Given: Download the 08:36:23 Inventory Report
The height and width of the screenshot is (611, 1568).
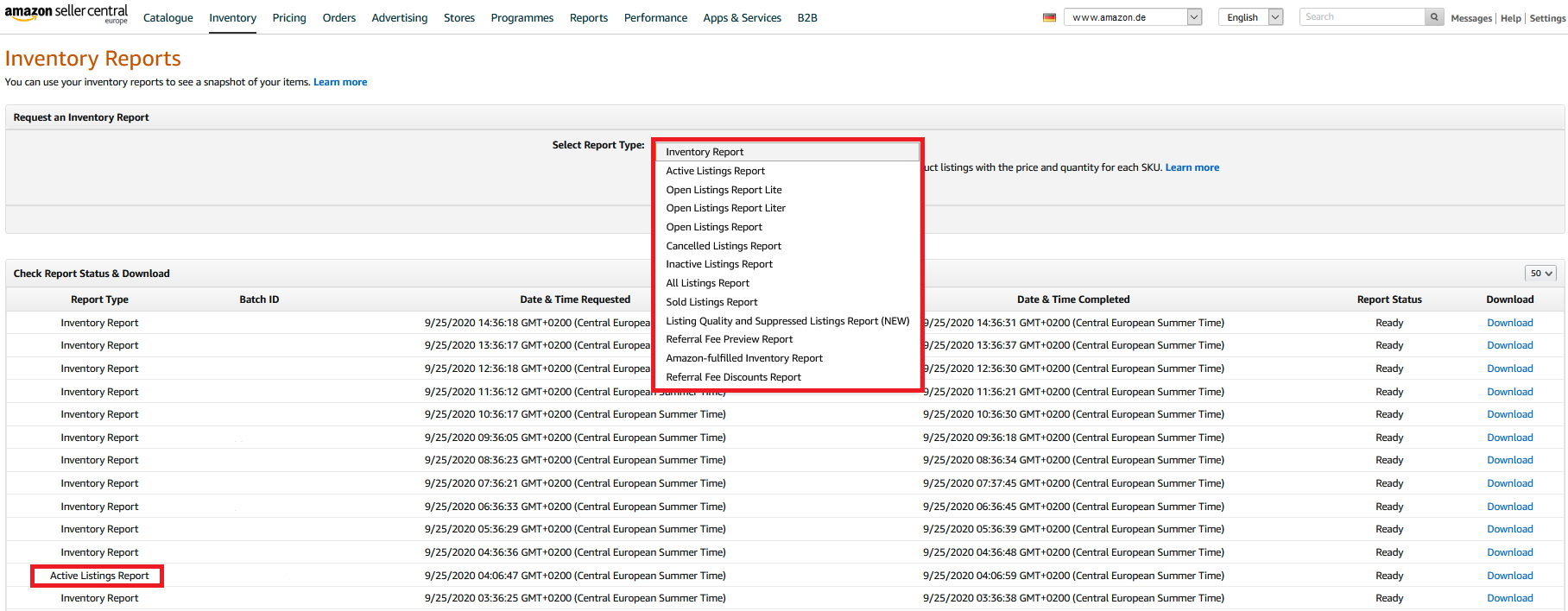Looking at the screenshot, I should coord(1510,460).
